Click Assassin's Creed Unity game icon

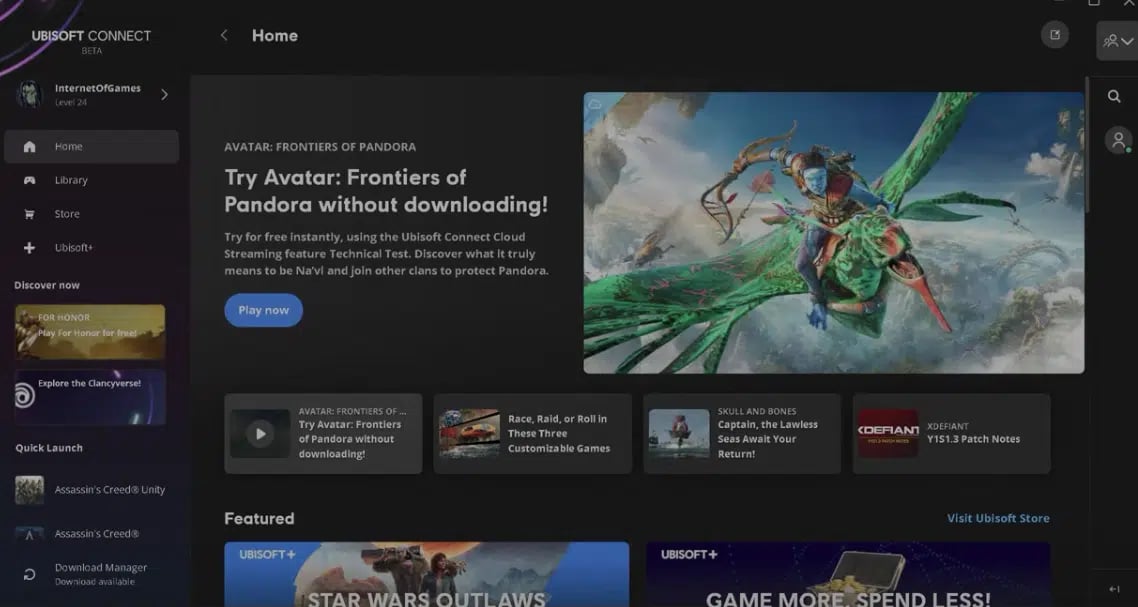point(30,490)
